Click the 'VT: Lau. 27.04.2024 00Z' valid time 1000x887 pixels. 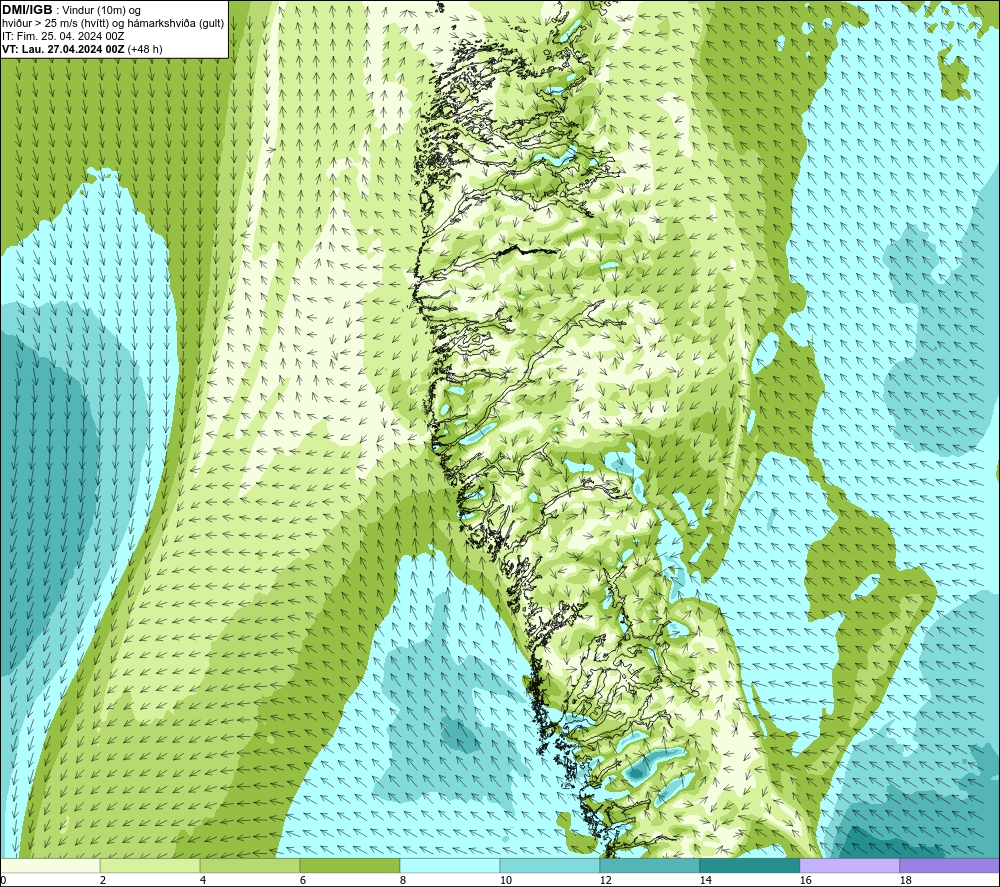[63, 49]
